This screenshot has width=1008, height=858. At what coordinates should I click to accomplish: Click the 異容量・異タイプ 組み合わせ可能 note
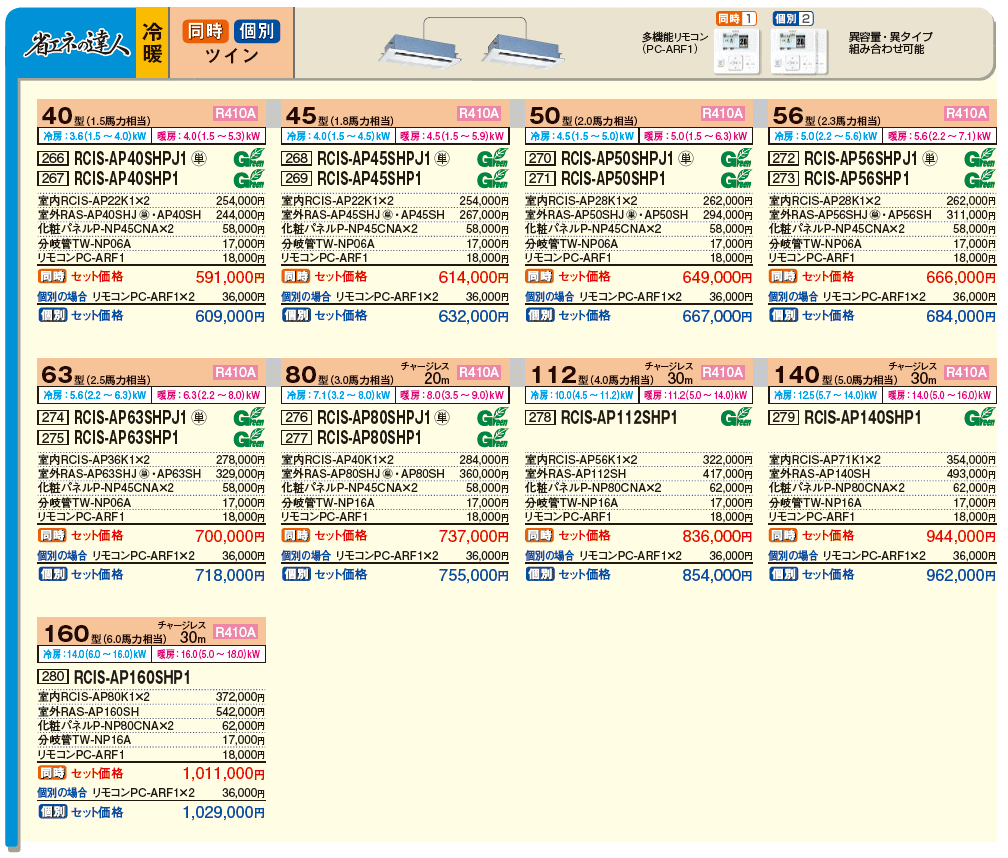(x=890, y=43)
